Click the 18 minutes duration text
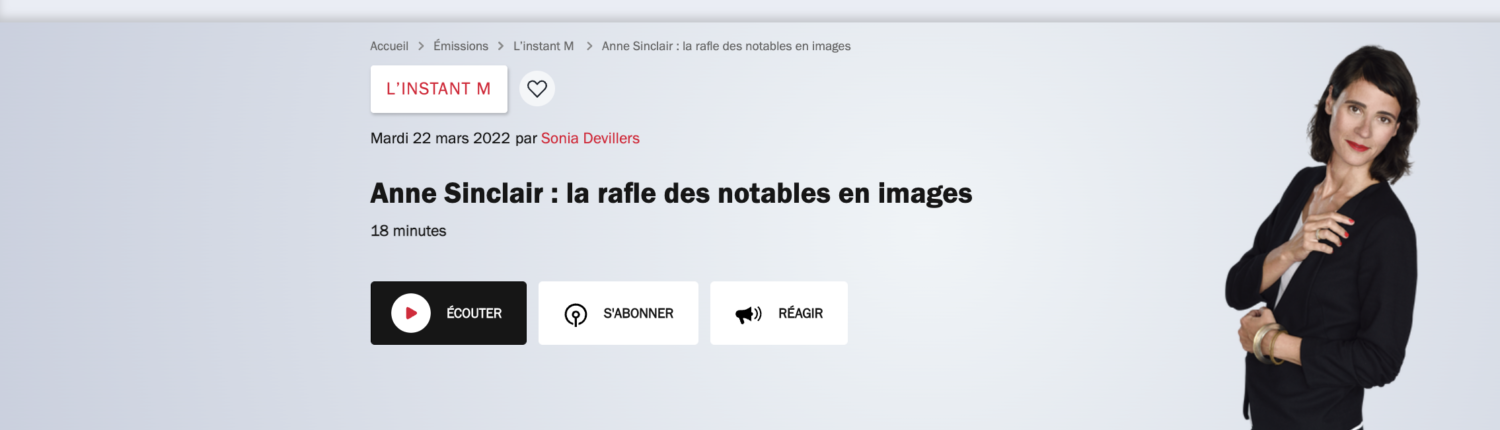This screenshot has height=430, width=1500. pos(408,231)
